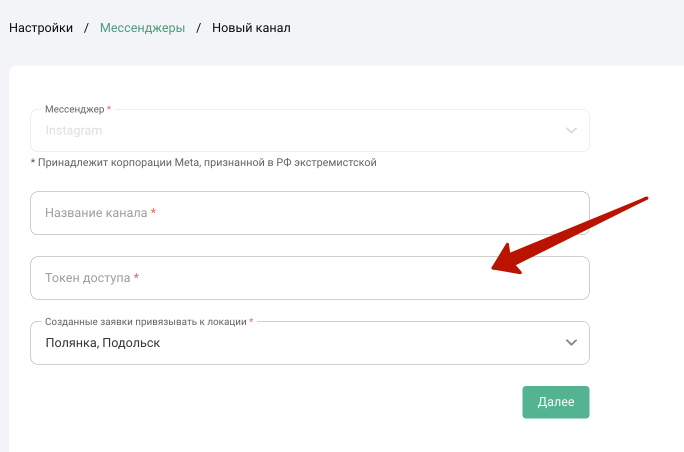684x452 pixels.
Task: Open the Мессенджеры breadcrumb link
Action: pos(142,28)
